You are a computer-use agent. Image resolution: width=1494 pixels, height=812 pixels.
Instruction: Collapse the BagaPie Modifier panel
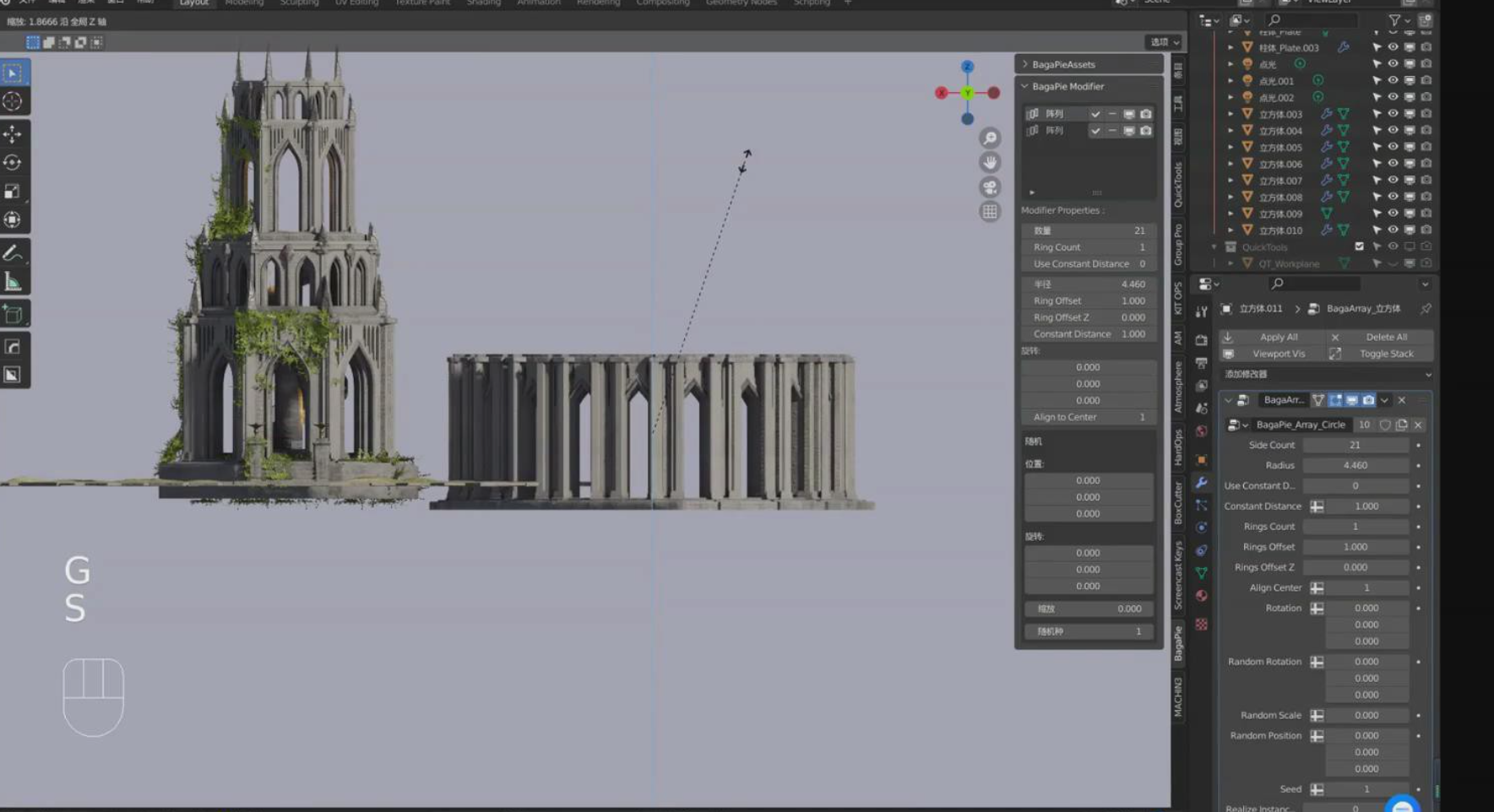pos(1068,86)
